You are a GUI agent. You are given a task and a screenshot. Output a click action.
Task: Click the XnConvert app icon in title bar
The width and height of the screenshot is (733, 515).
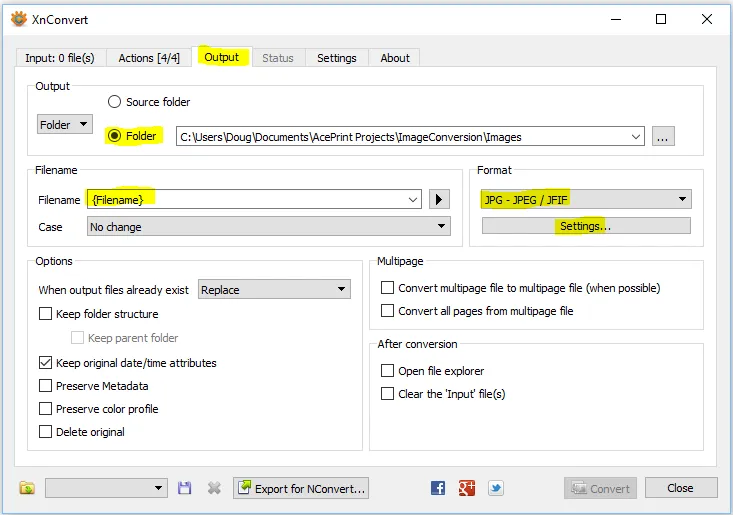click(x=19, y=19)
